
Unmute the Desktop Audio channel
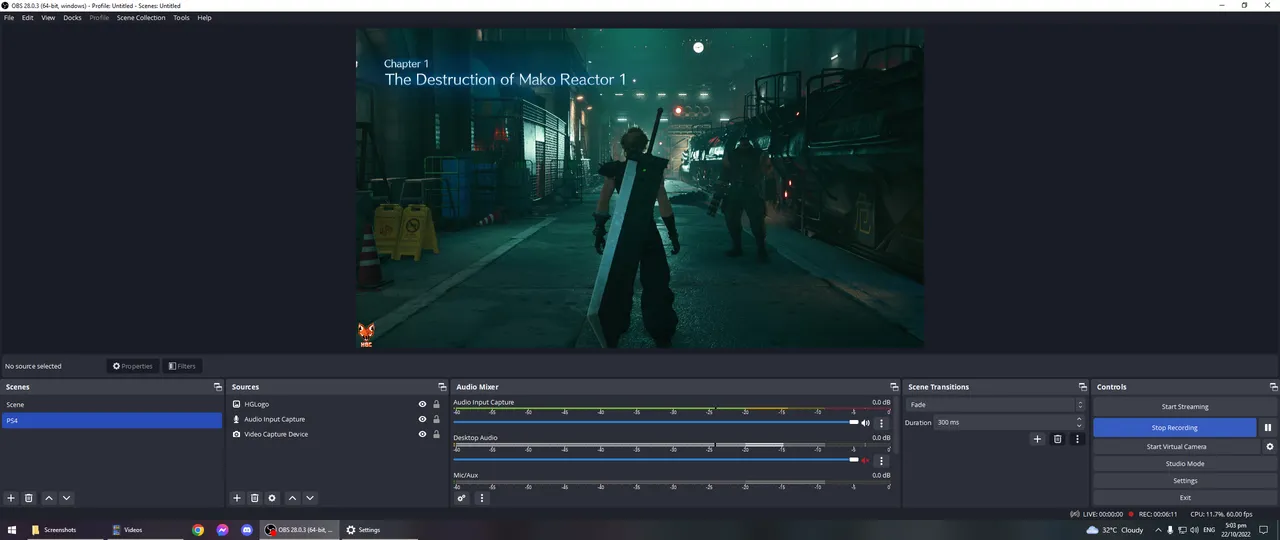click(x=865, y=460)
